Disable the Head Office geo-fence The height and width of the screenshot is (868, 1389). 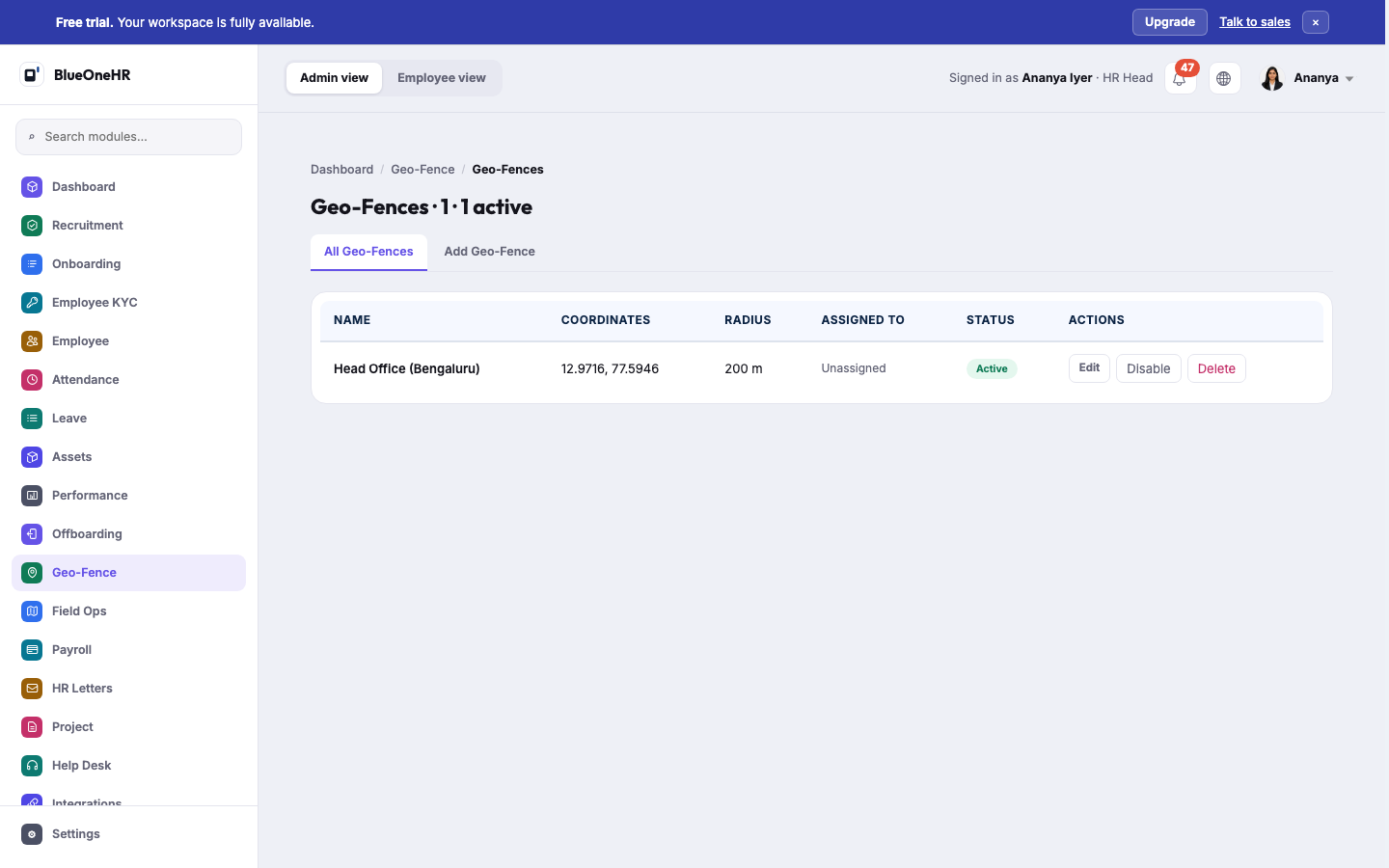coord(1149,368)
